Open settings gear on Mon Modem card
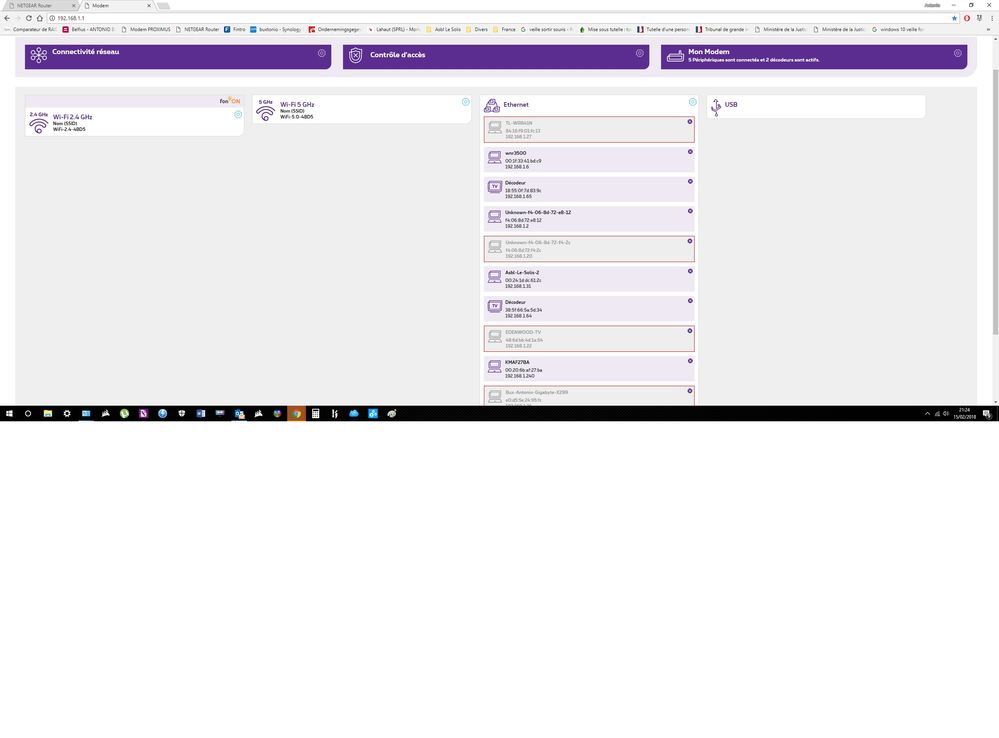999x738 pixels. pos(958,54)
